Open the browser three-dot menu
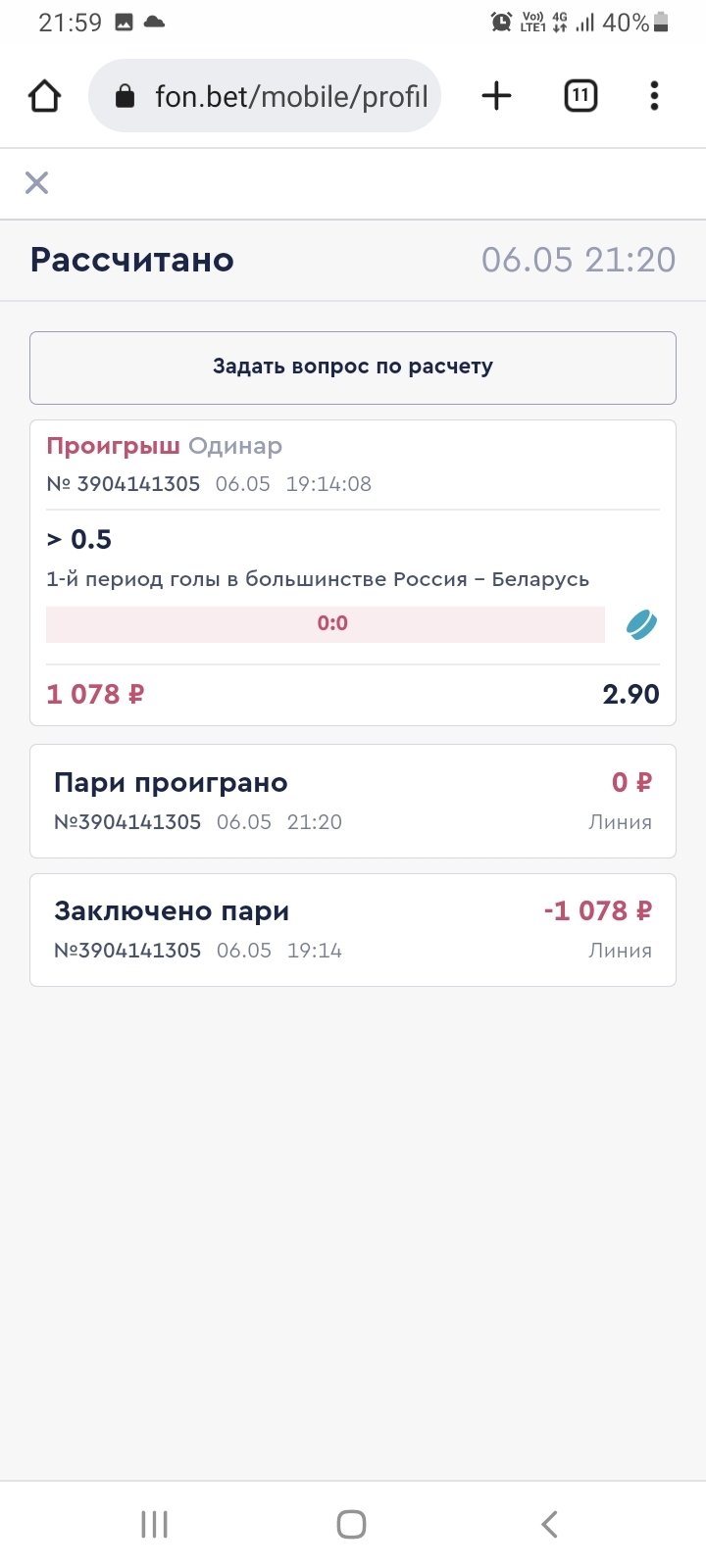 pyautogui.click(x=654, y=96)
